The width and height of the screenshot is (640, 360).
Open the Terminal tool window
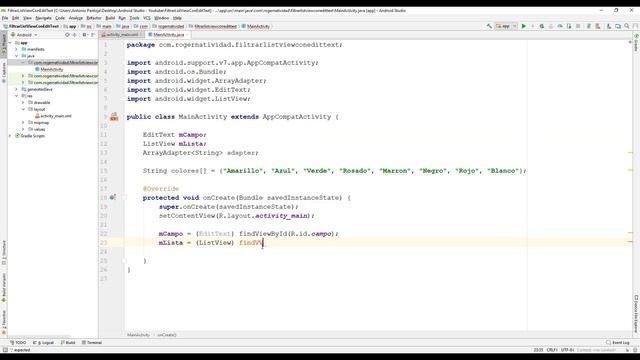[x=92, y=342]
